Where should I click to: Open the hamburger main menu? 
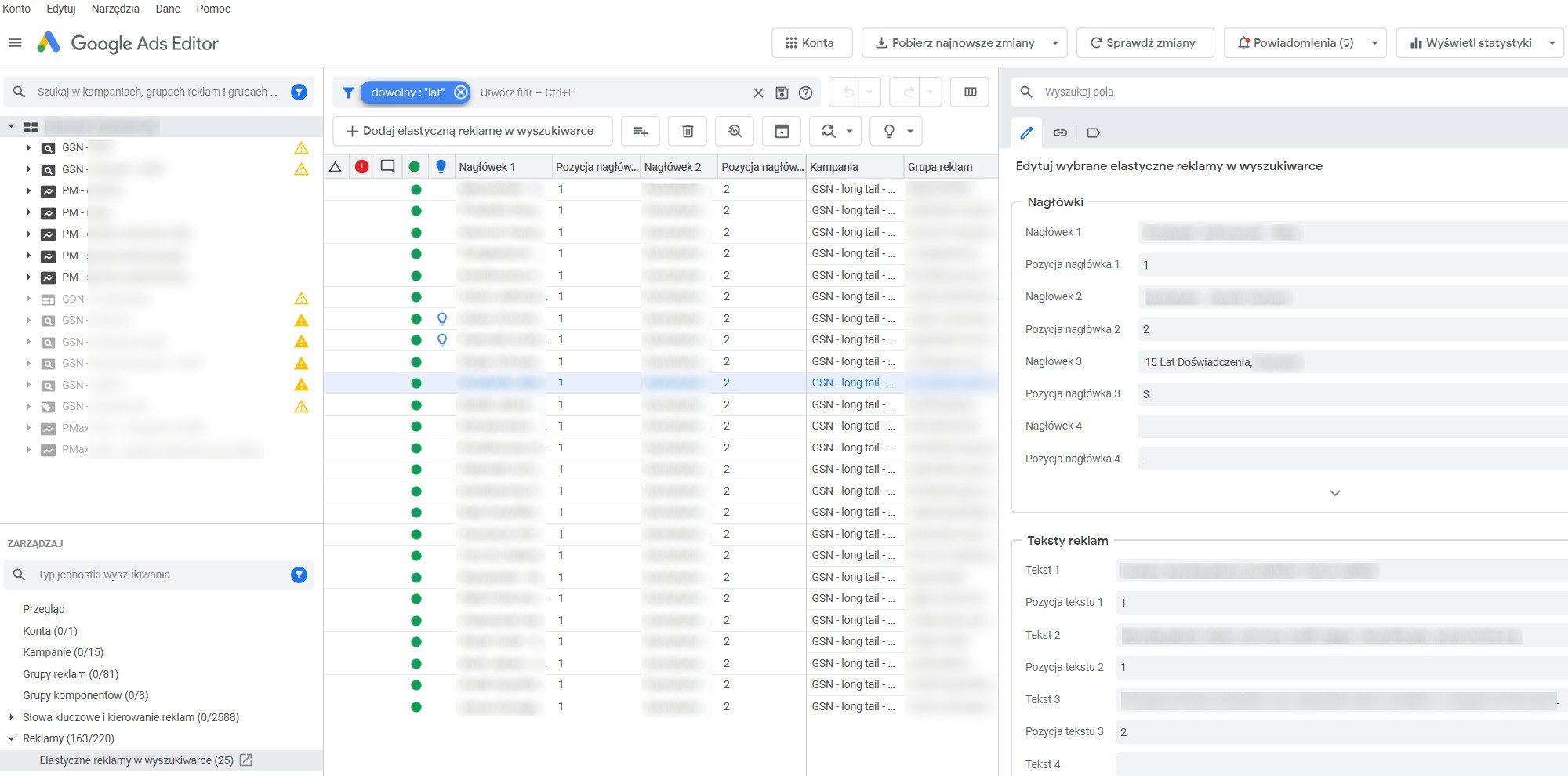tap(15, 43)
